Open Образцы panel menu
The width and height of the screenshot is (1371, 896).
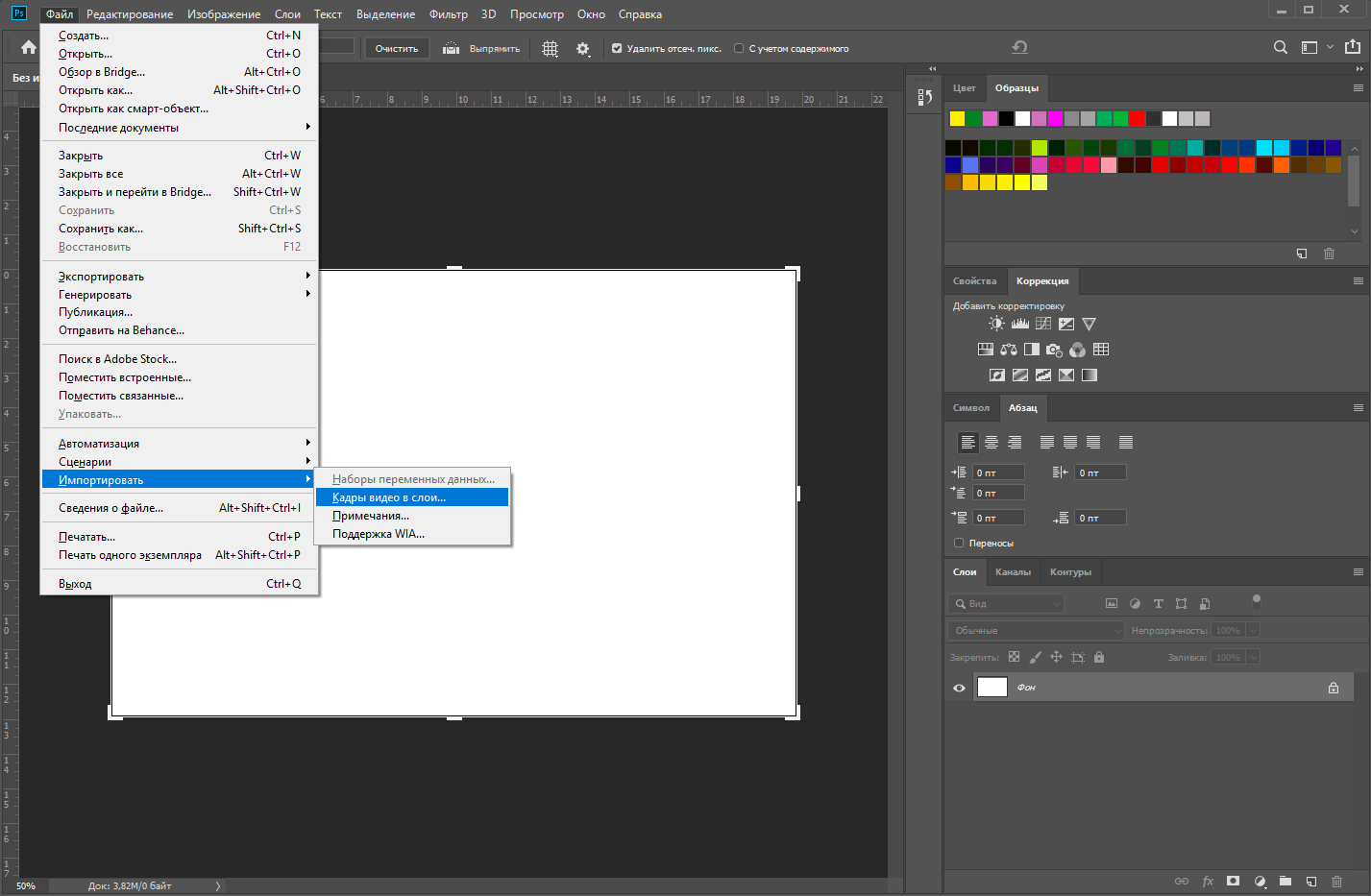[1358, 88]
